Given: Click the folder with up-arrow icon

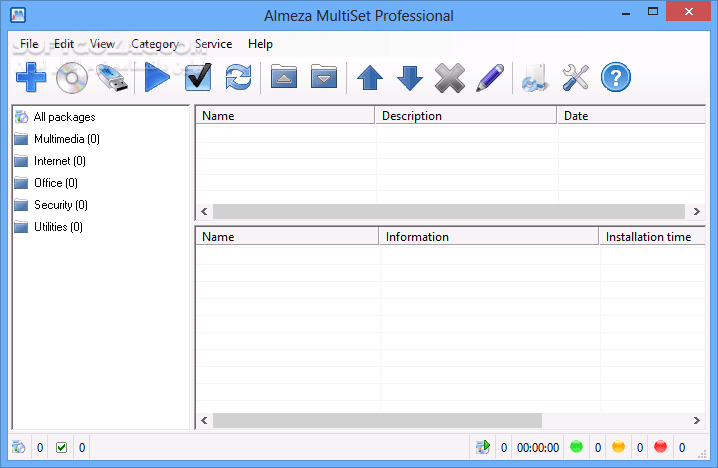Looking at the screenshot, I should [283, 76].
